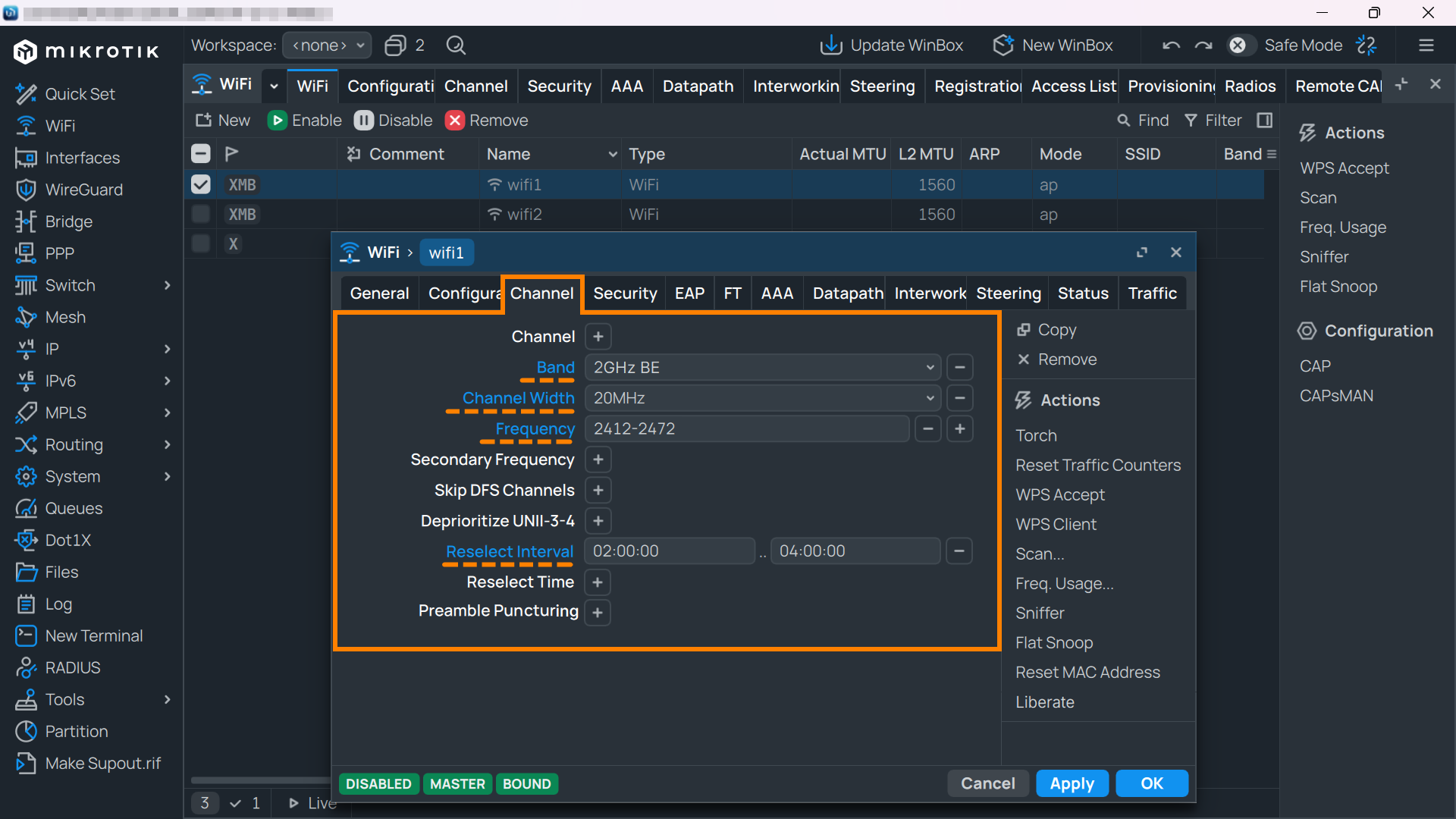Click the Disable pause icon
The width and height of the screenshot is (1456, 819).
pos(364,121)
